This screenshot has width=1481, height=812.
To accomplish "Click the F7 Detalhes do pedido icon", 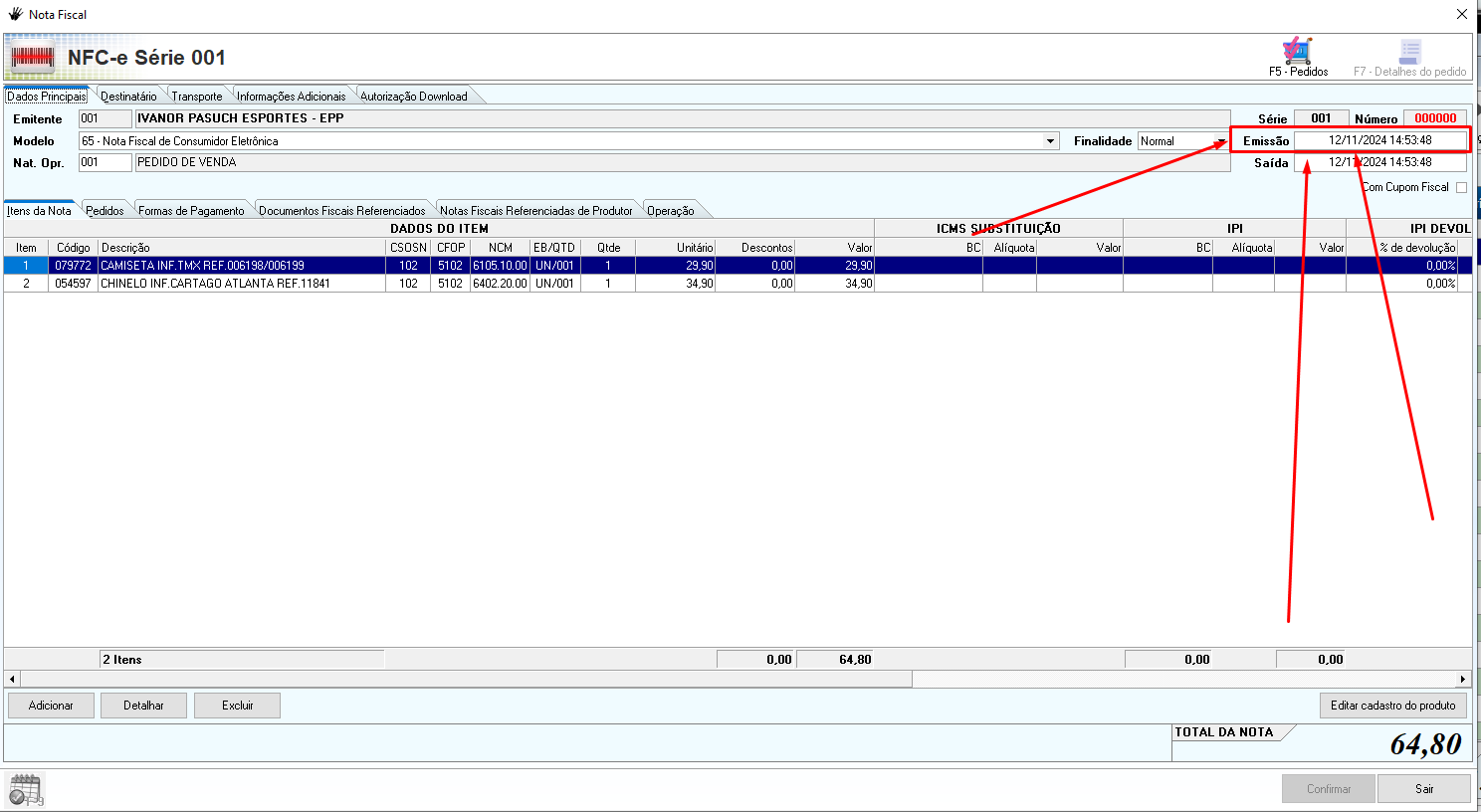I will pos(1410,52).
